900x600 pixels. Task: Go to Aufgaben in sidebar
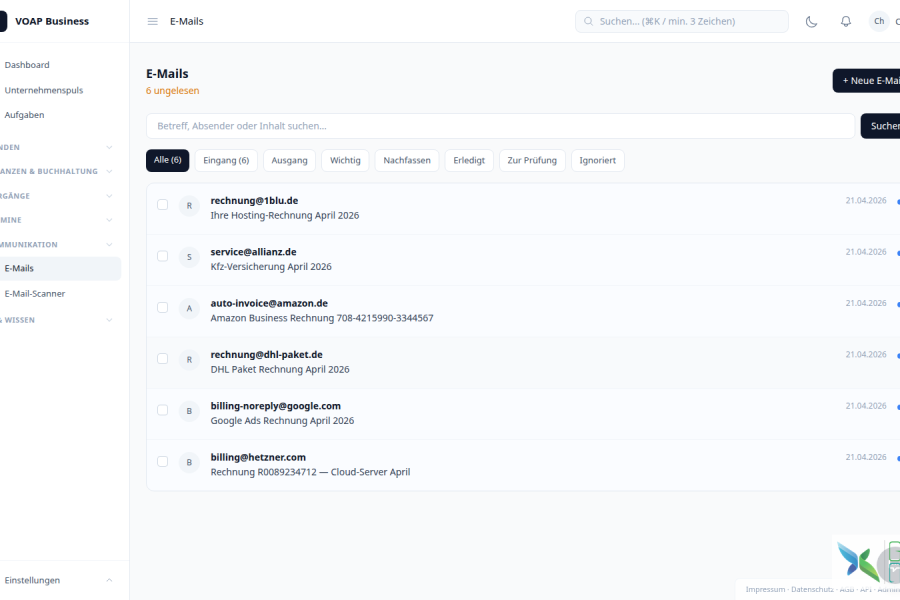click(24, 115)
